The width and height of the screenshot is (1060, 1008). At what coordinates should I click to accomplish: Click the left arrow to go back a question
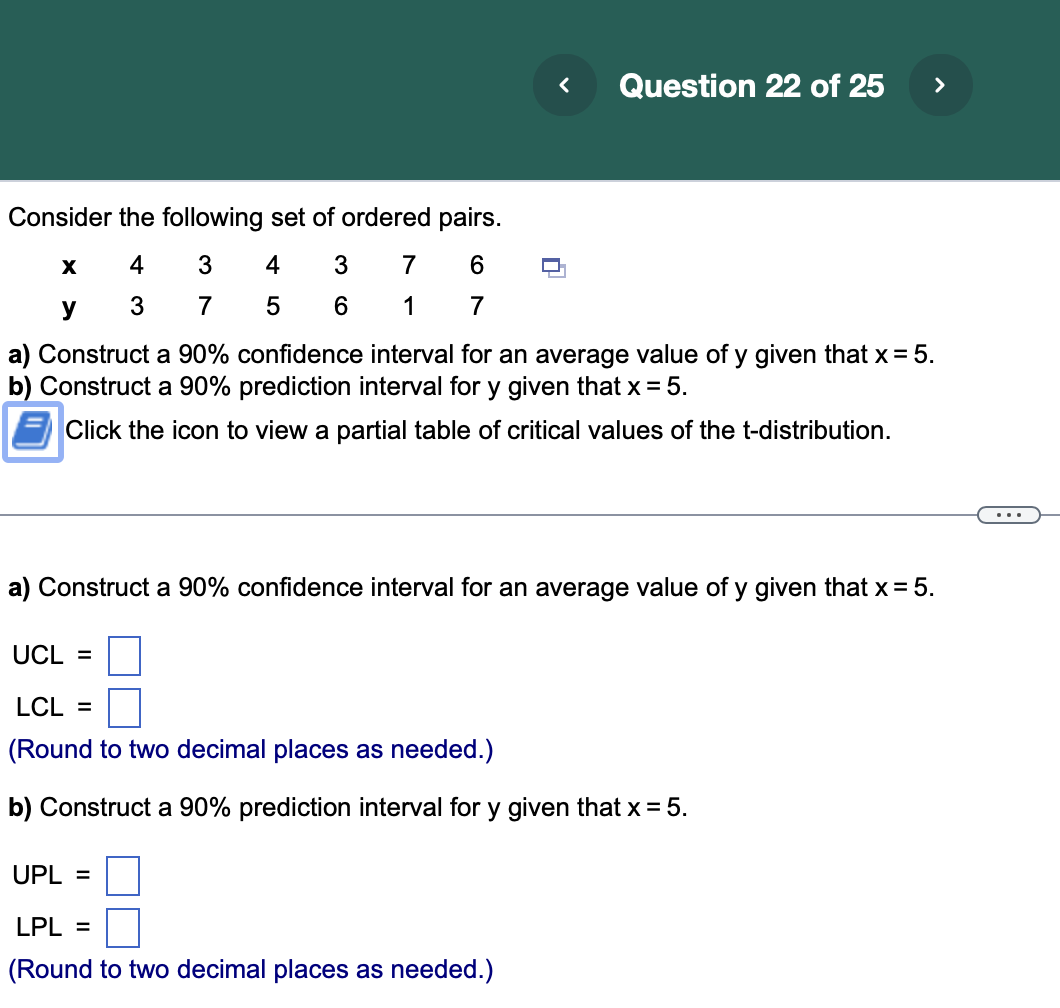pos(564,85)
